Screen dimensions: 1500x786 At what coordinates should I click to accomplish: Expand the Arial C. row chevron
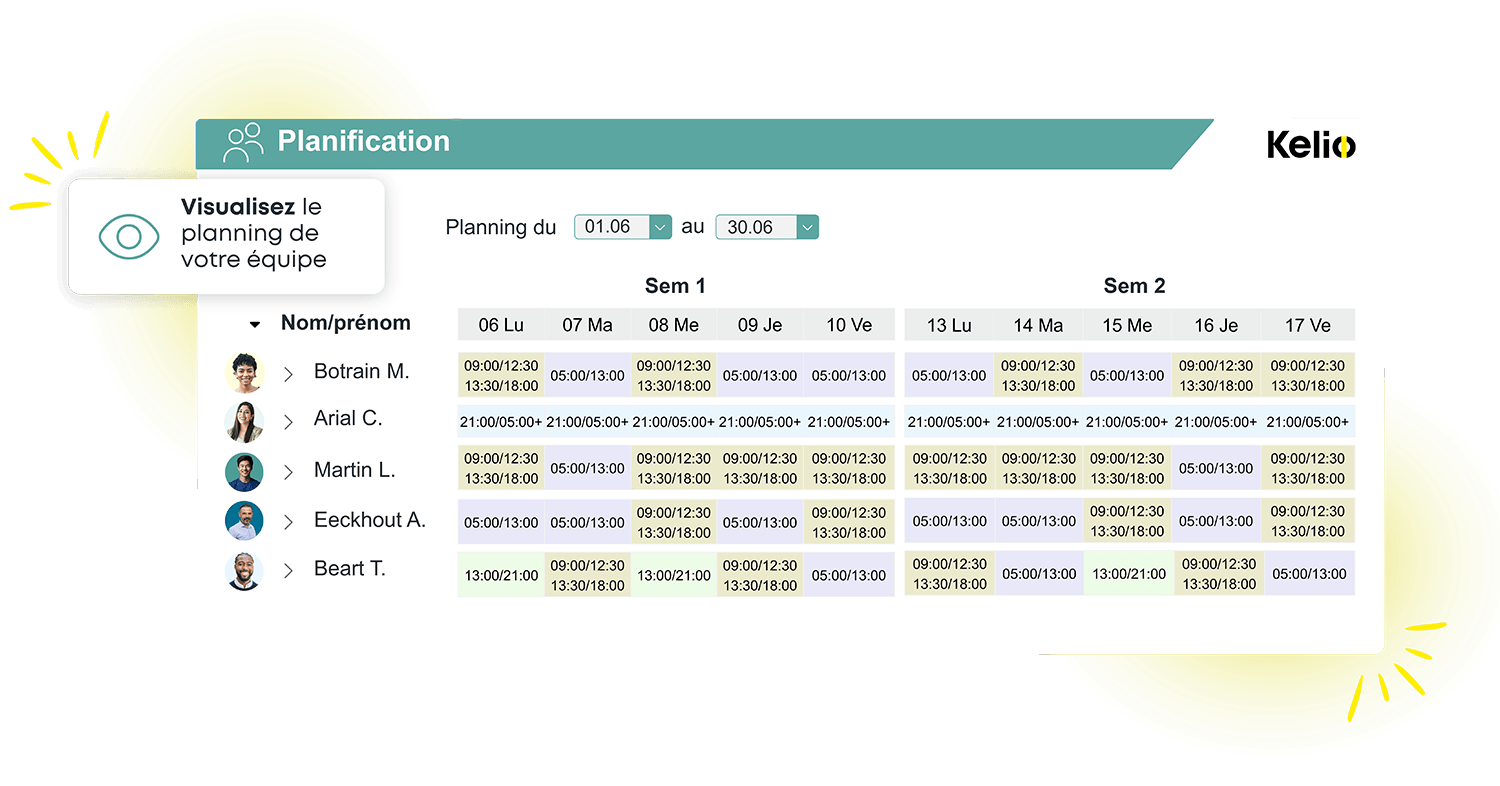(x=288, y=422)
